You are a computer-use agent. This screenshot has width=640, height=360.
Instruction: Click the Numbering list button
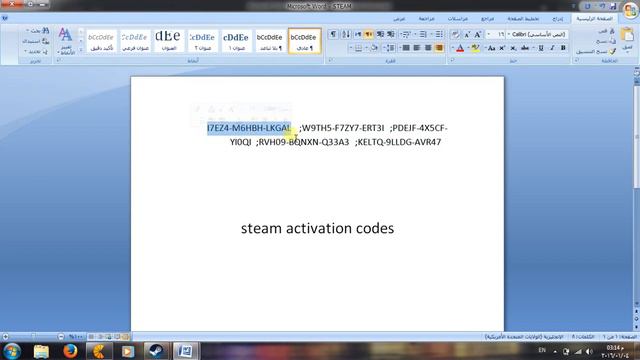pyautogui.click(x=423, y=35)
